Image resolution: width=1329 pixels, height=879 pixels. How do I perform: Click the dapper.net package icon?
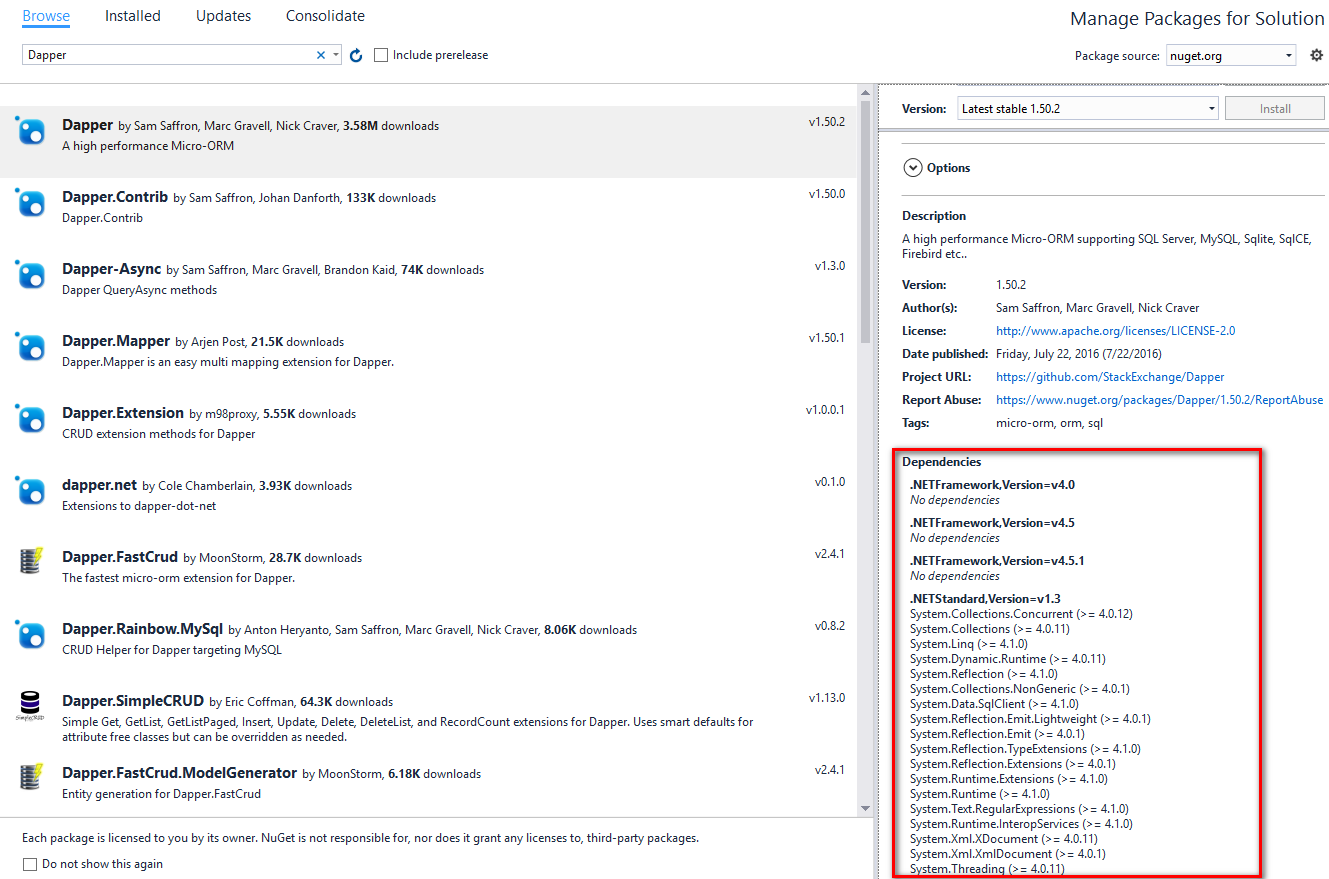pos(32,491)
